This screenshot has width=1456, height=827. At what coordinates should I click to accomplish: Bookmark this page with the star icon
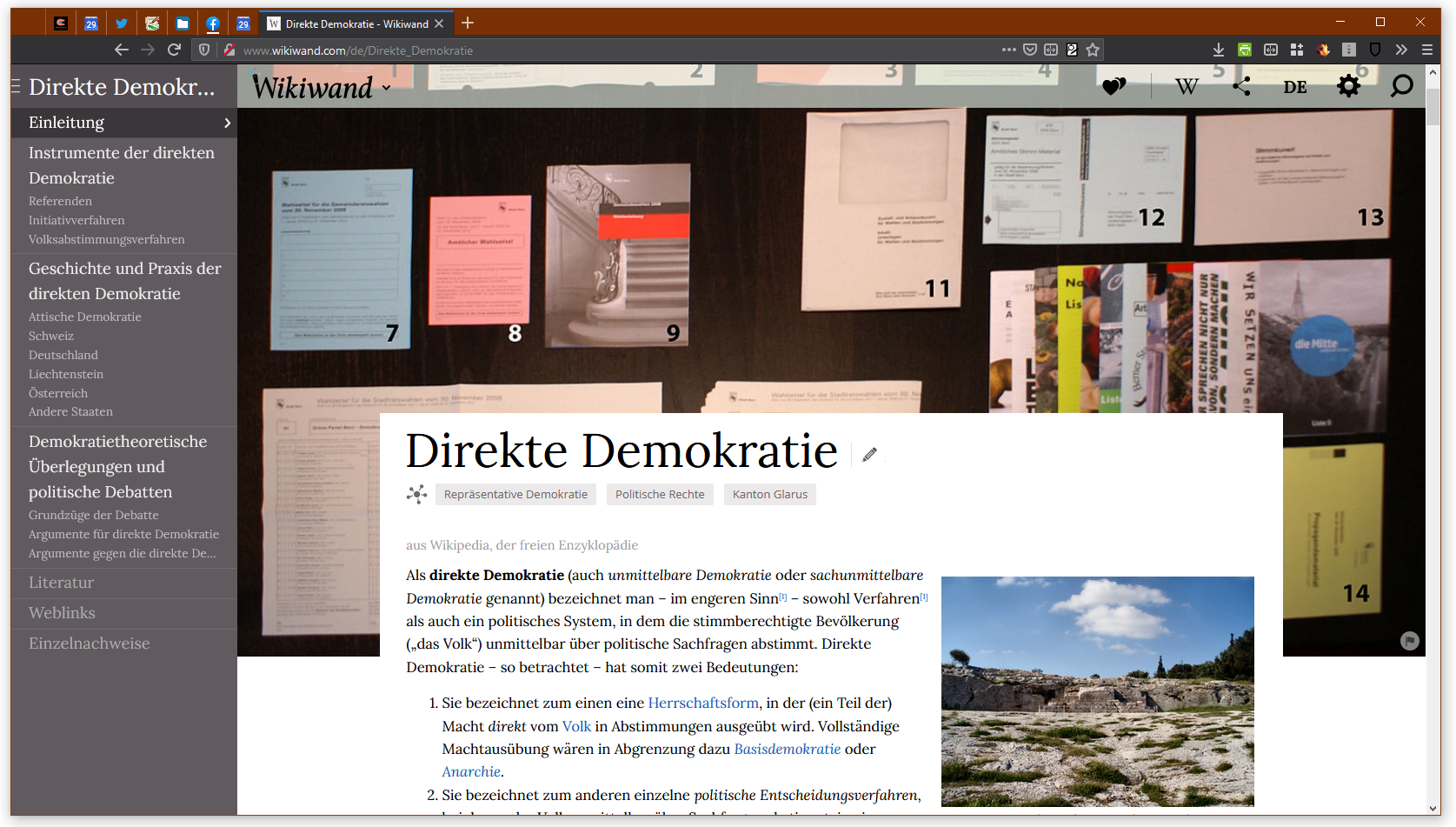tap(1093, 50)
